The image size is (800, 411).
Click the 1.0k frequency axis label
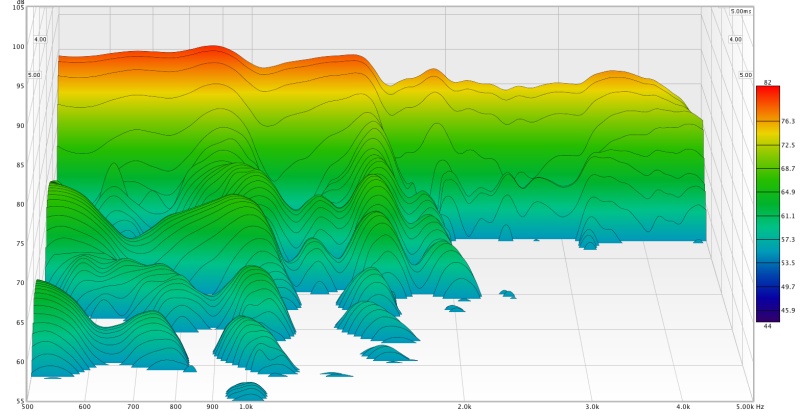tap(245, 407)
